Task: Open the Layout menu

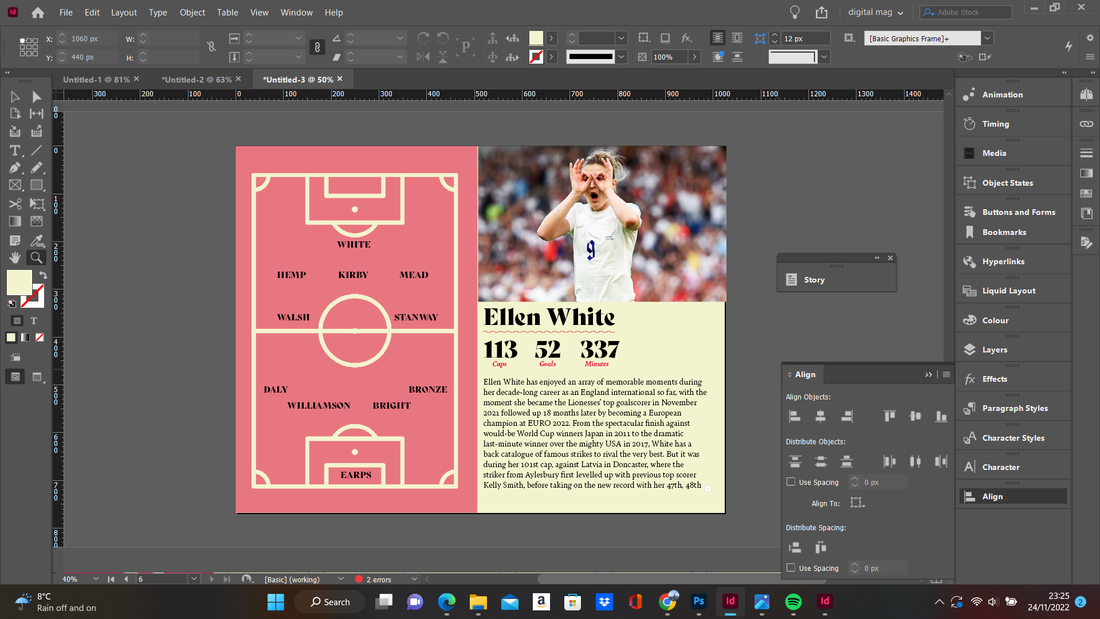Action: coord(123,13)
